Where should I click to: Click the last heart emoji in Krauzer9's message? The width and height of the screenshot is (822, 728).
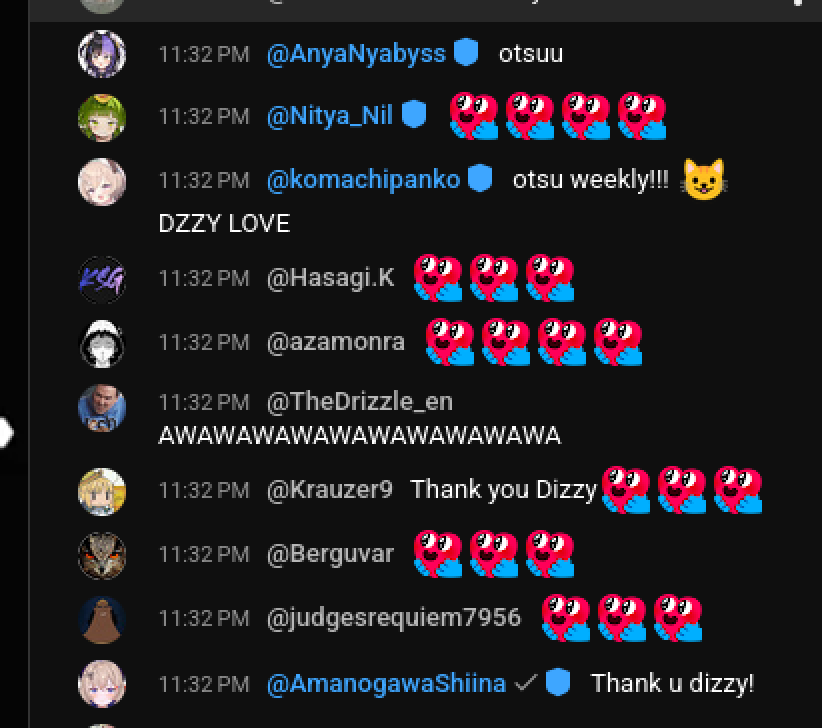(x=738, y=490)
